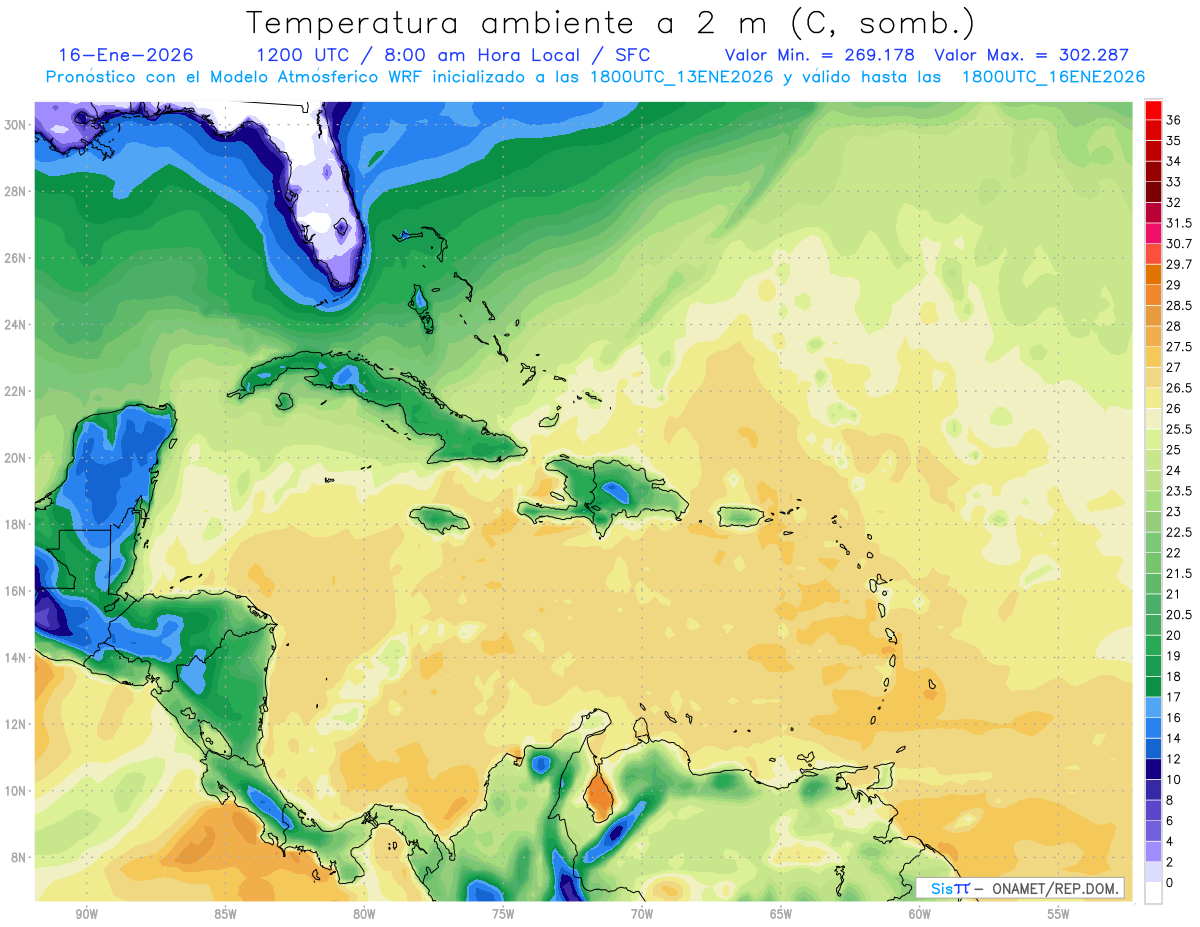Click the 27.5 legend value
1200x927 pixels.
[x=1178, y=347]
